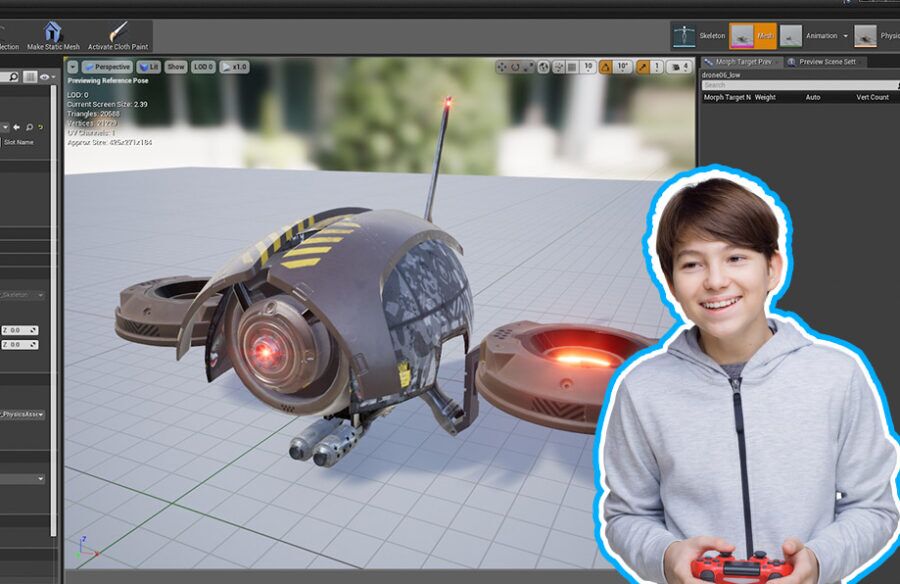Toggle rotation snap angle icon
The image size is (900, 584).
point(606,67)
